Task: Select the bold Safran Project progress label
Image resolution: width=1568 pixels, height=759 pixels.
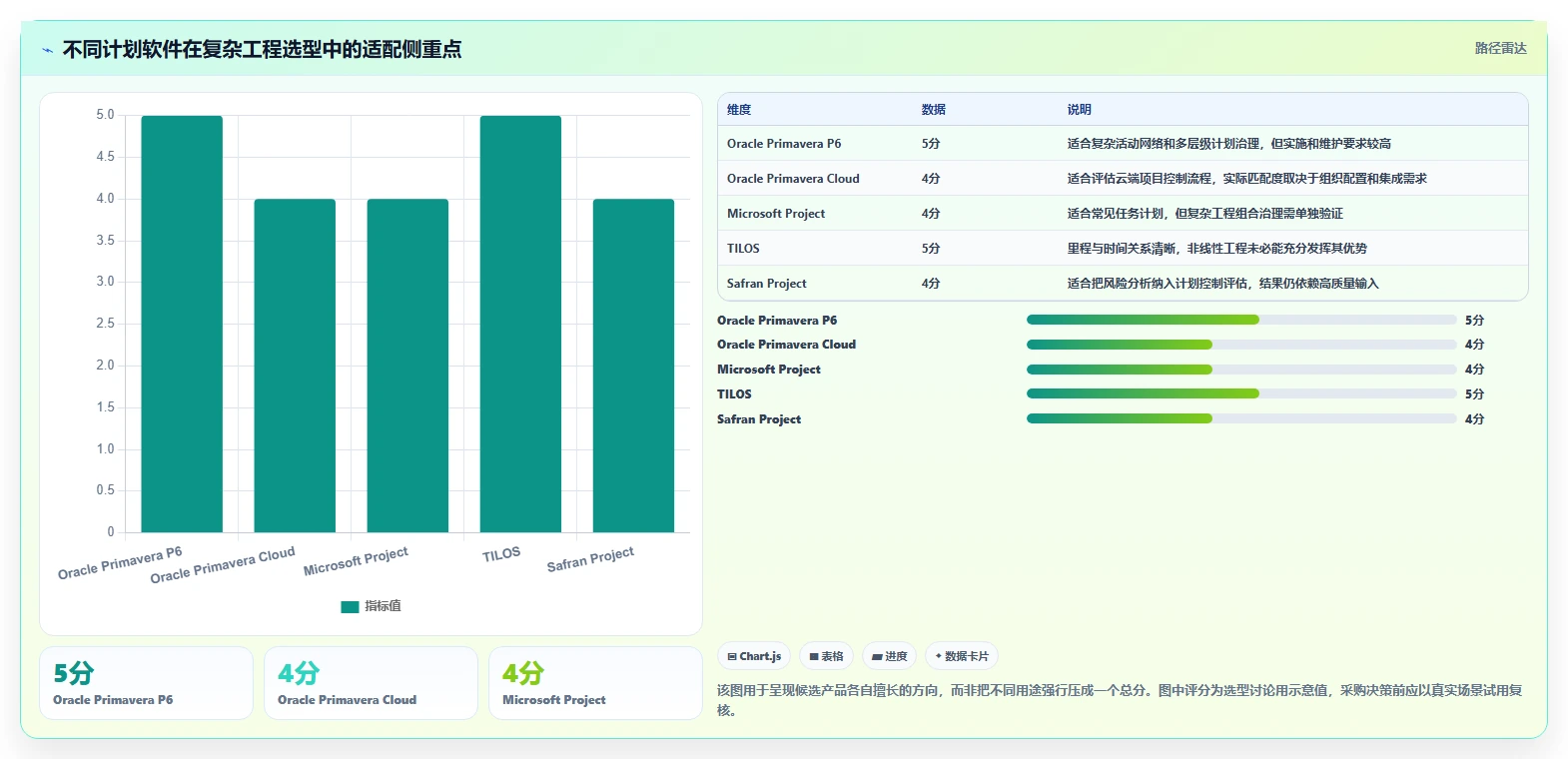Action: point(759,419)
